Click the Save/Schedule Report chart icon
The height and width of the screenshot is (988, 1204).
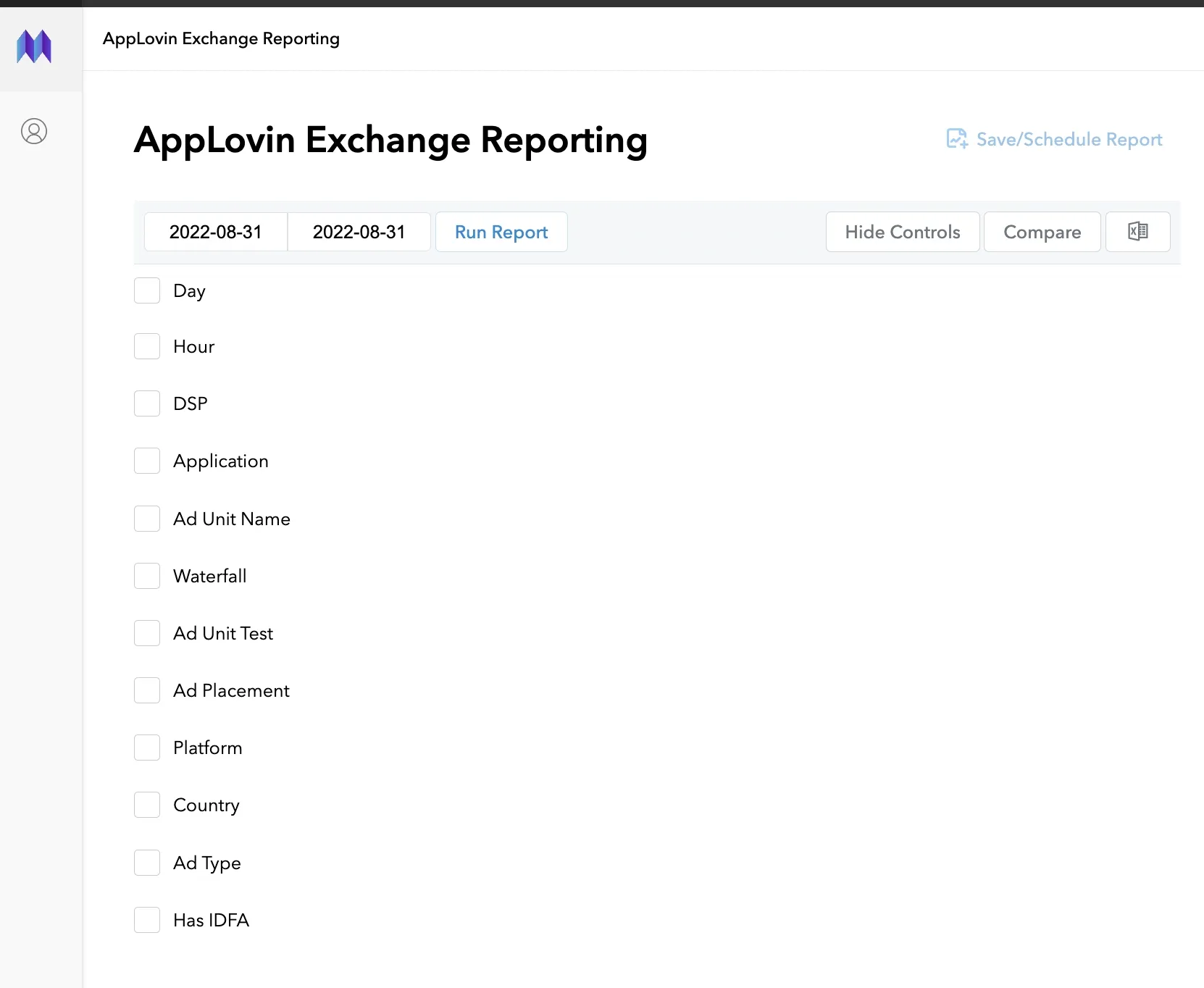[x=956, y=138]
